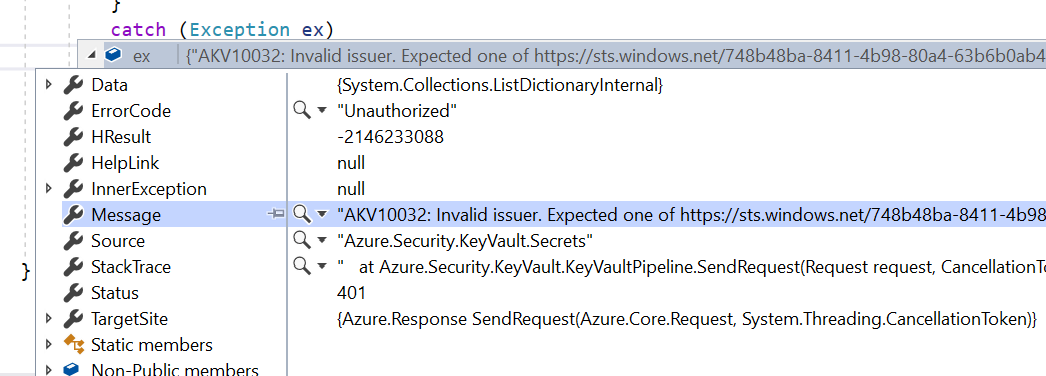Open the magnifier visualizer for Source
1046x376 pixels.
302,240
